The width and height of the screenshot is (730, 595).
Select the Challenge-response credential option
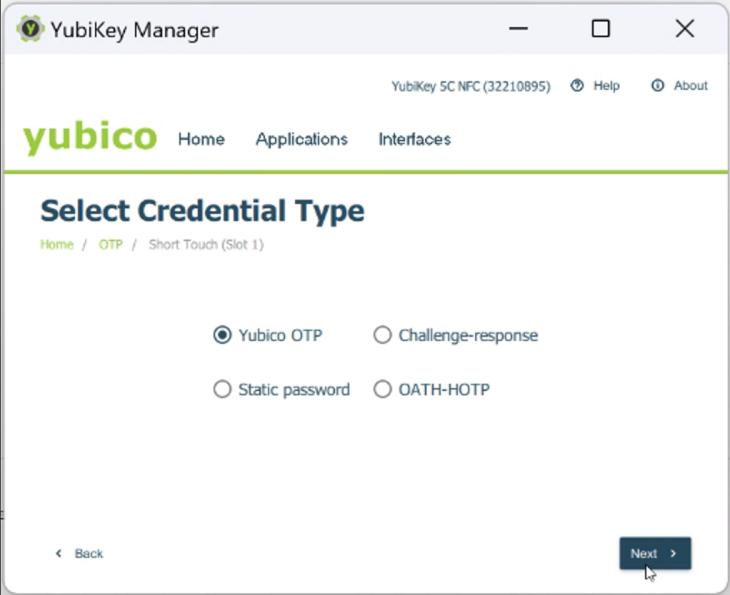(x=382, y=335)
